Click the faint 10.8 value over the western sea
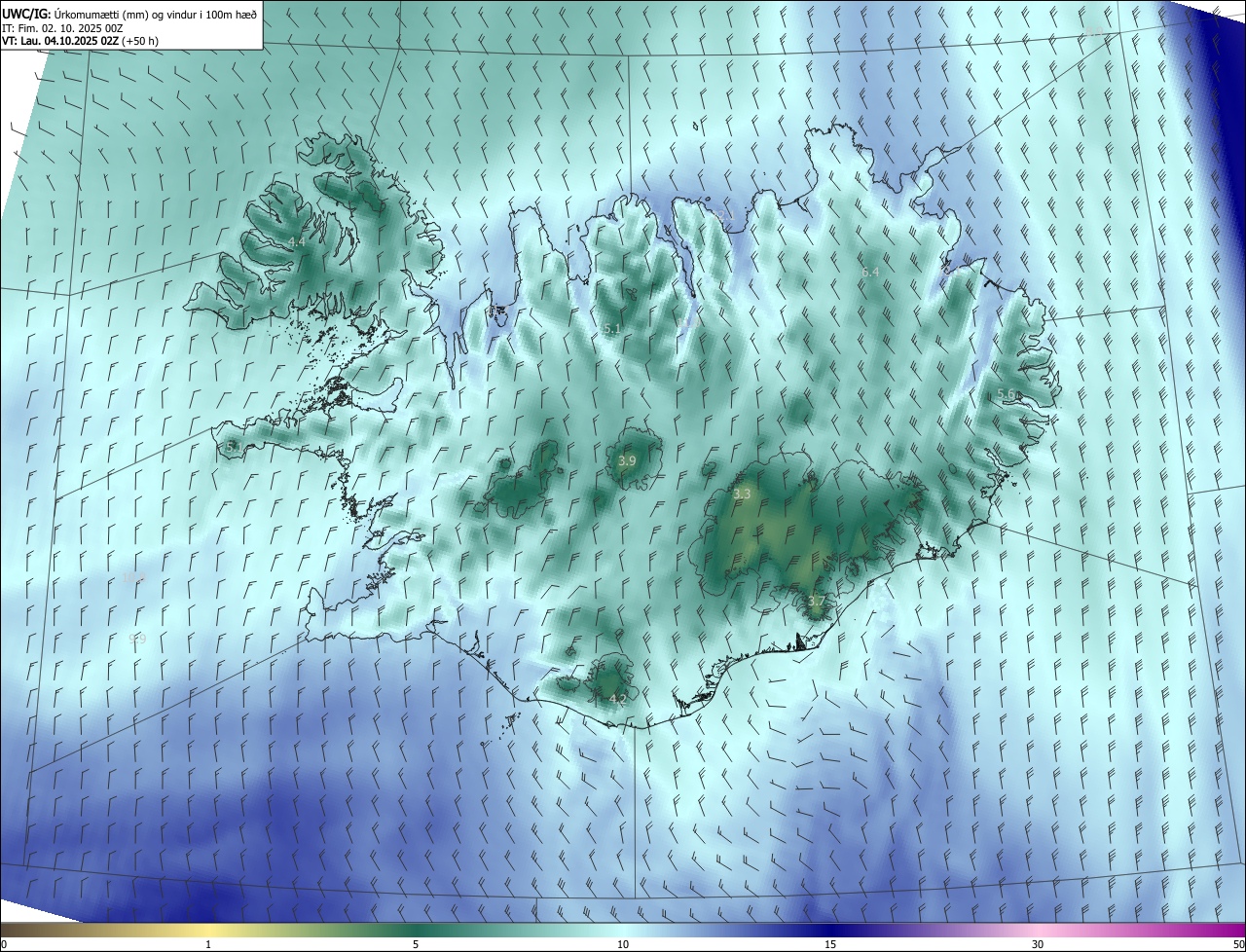The height and width of the screenshot is (952, 1246). click(134, 578)
